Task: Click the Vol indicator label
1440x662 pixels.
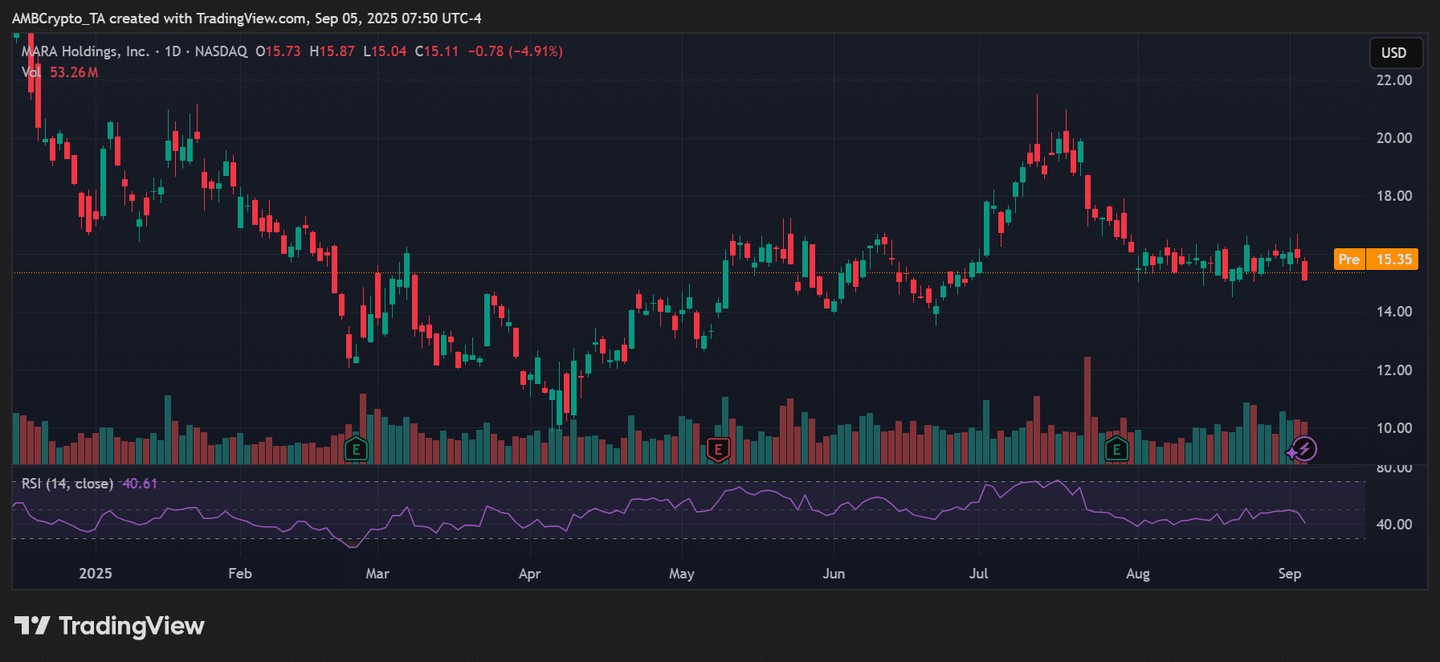Action: 31,72
